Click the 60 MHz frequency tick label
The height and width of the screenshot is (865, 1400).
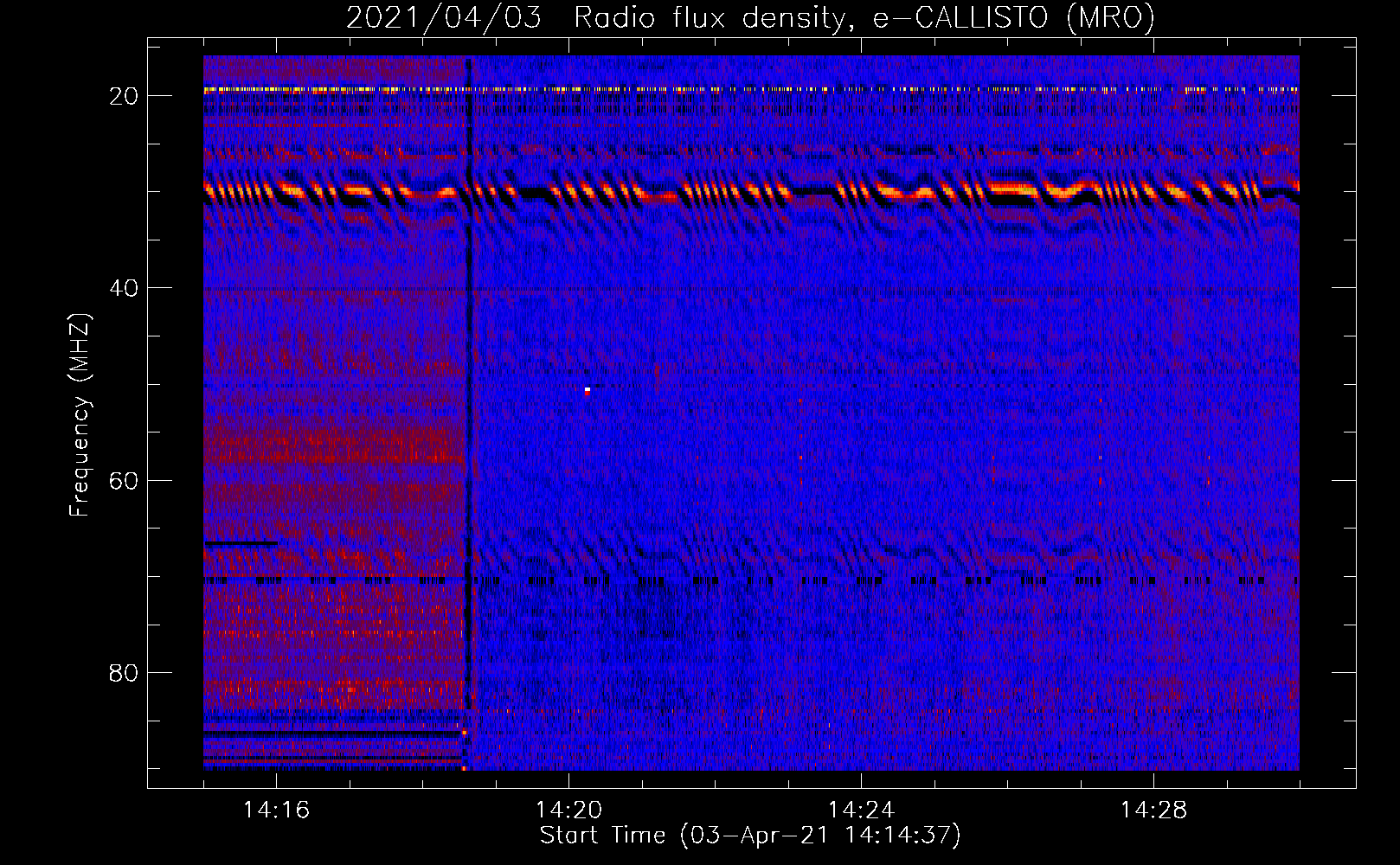tap(124, 480)
